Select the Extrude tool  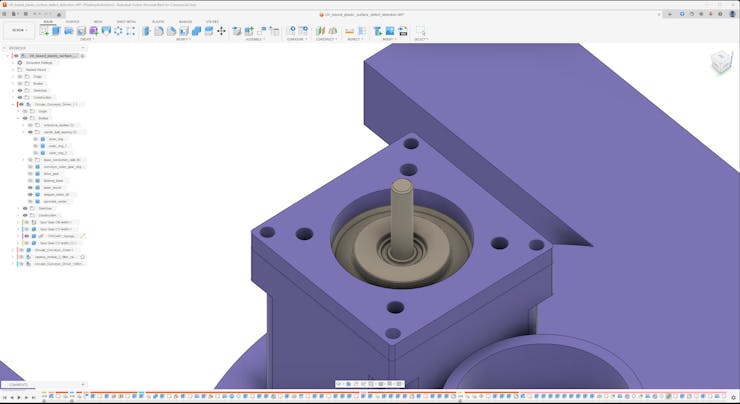[57, 31]
